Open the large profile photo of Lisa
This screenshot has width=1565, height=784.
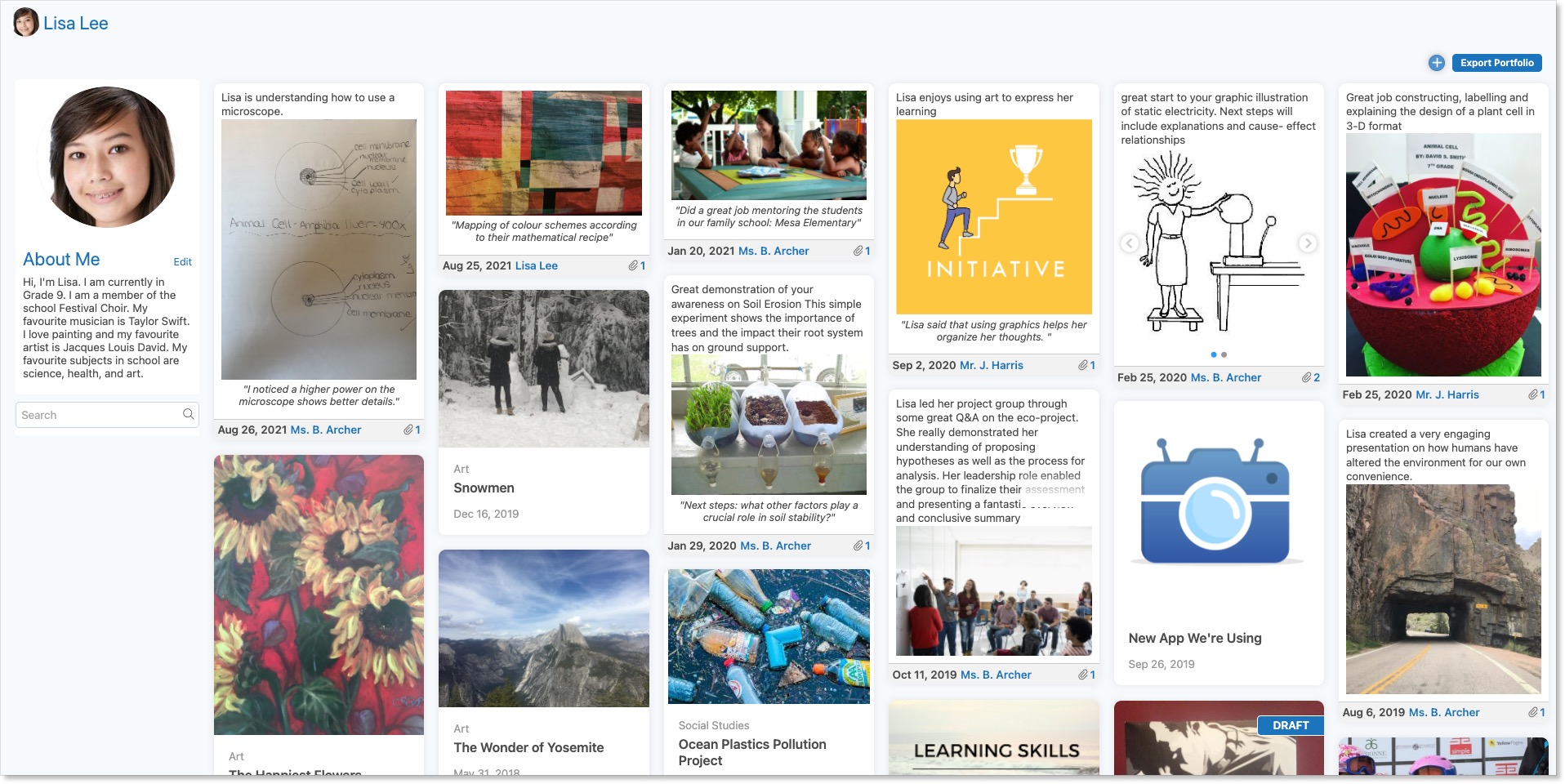107,157
